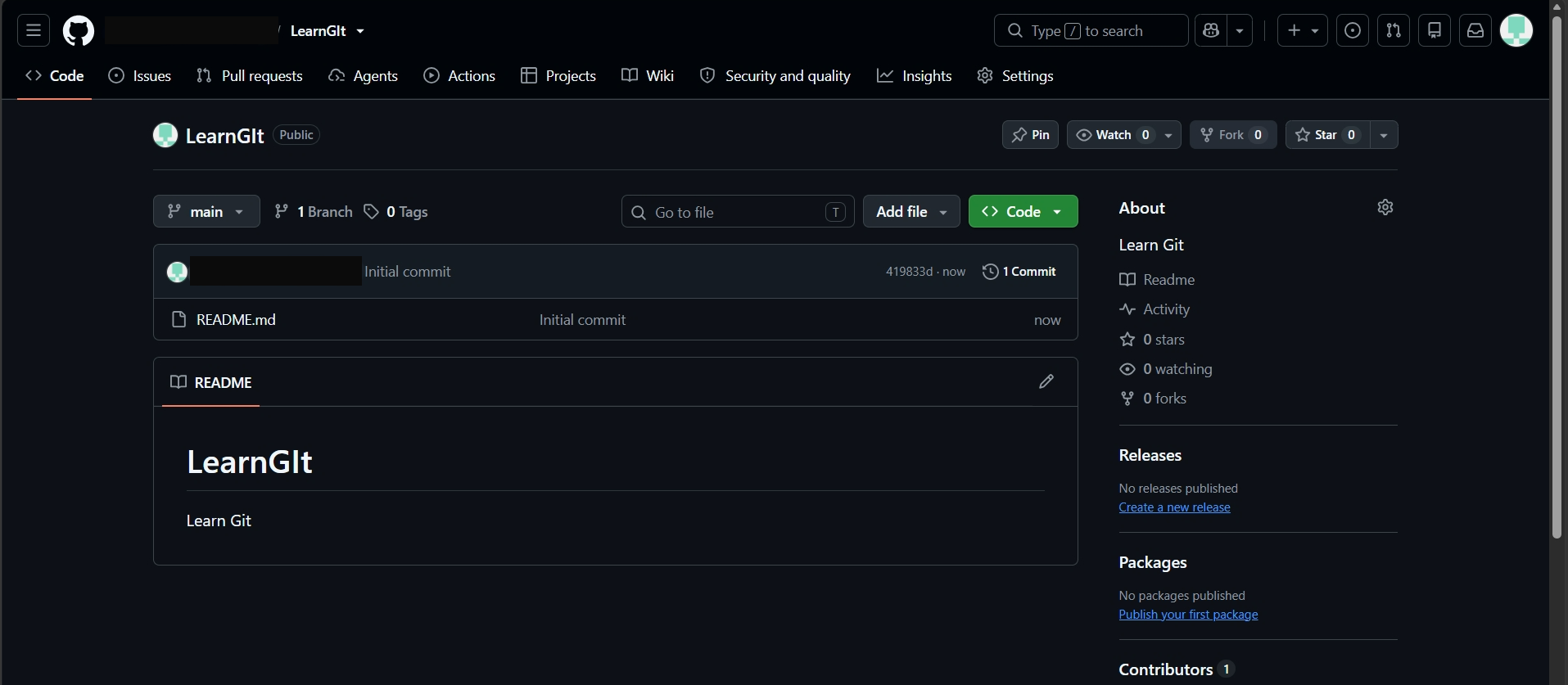
Task: Open the Activity link in About
Action: 1155,309
